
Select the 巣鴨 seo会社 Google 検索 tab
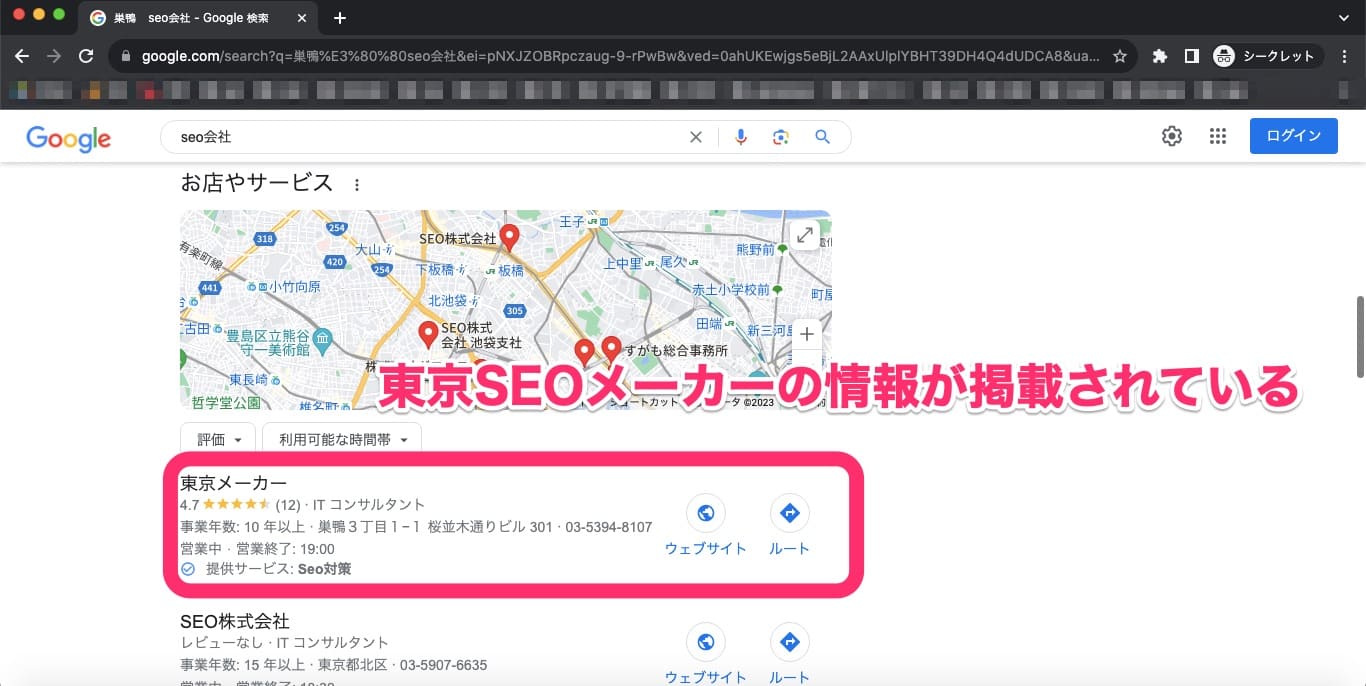tap(200, 18)
